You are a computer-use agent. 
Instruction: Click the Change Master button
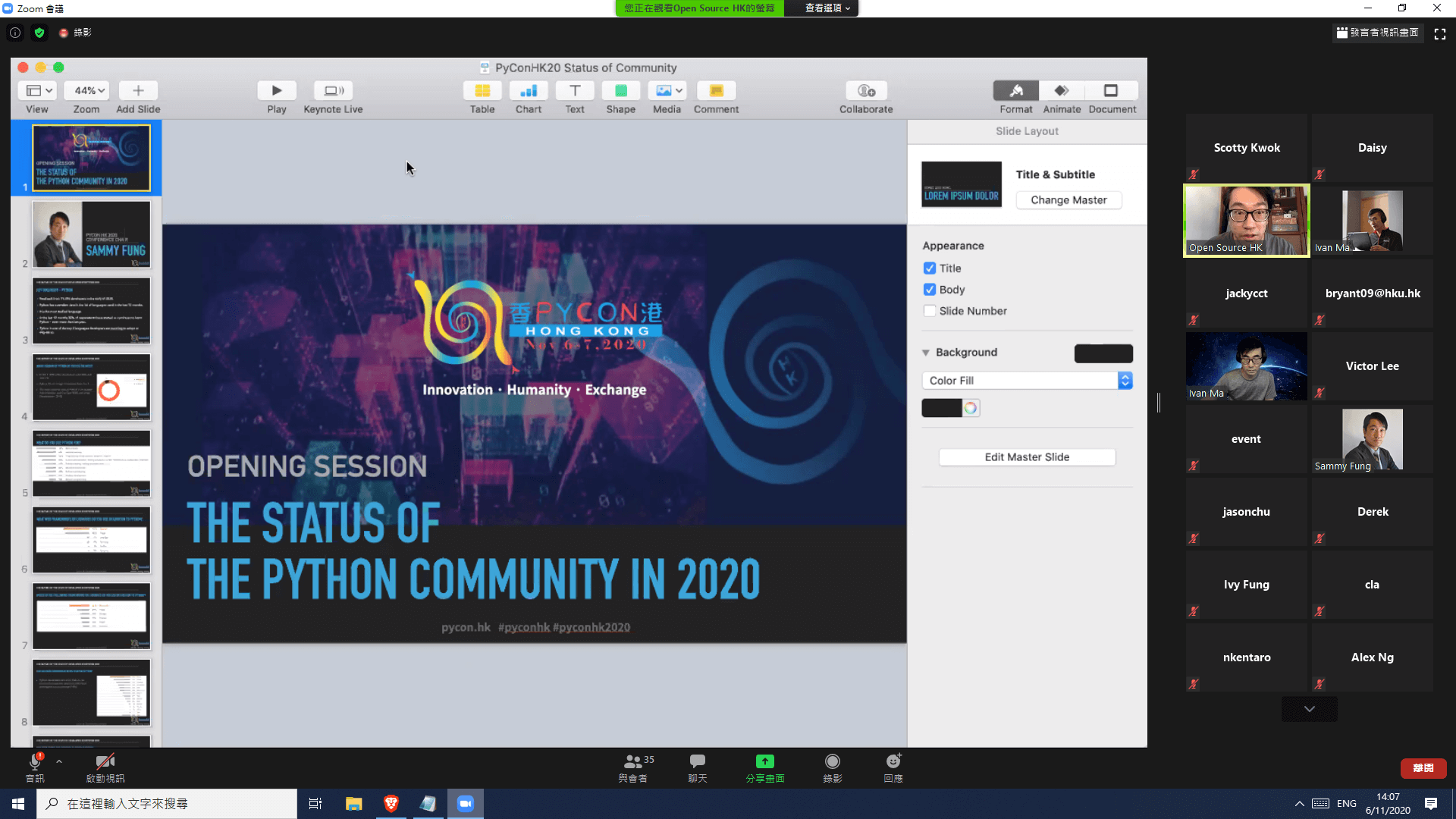click(x=1068, y=200)
